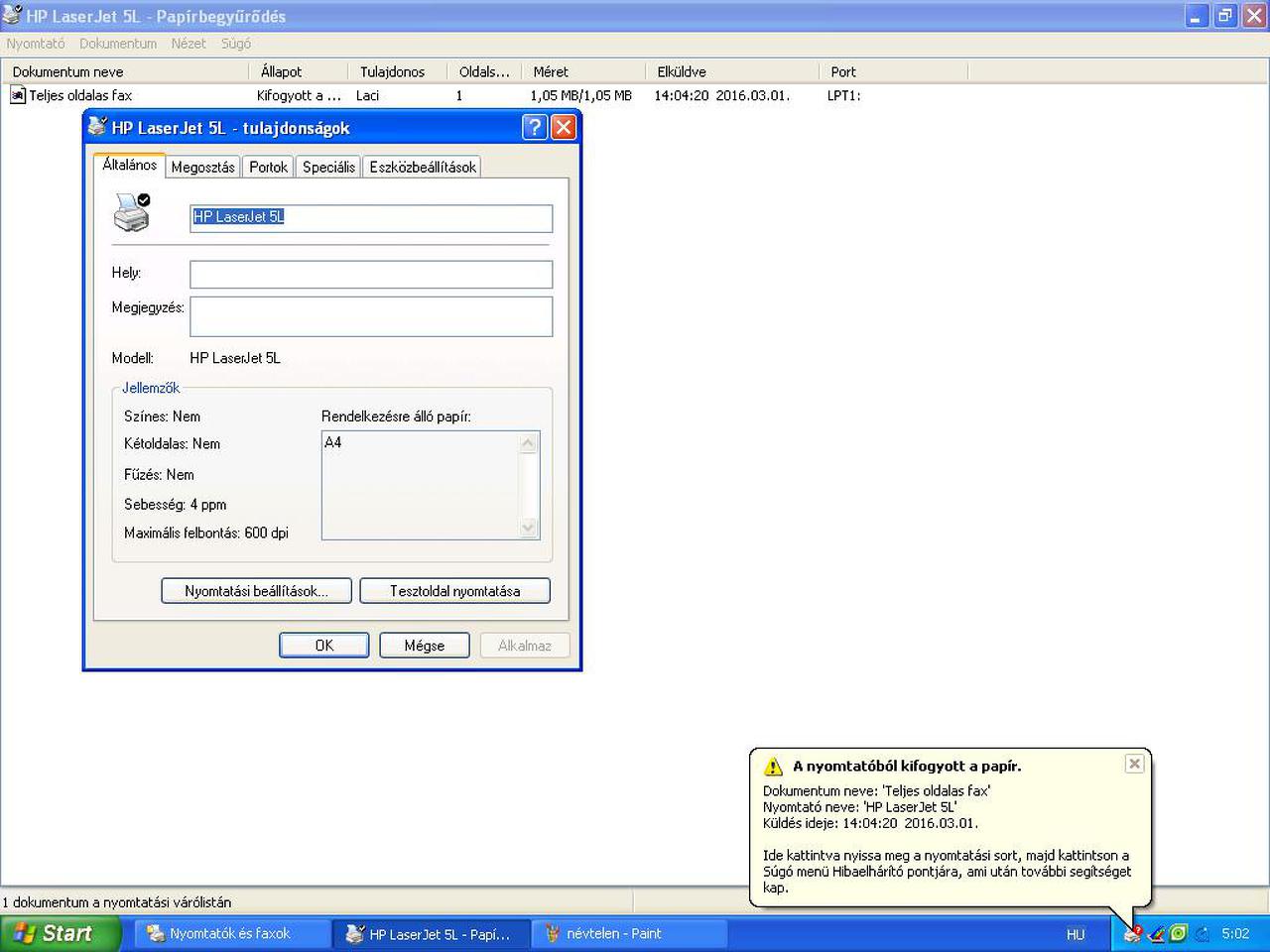Viewport: 1270px width, 952px height.
Task: Cancel the dialog with Mégse
Action: tap(425, 646)
